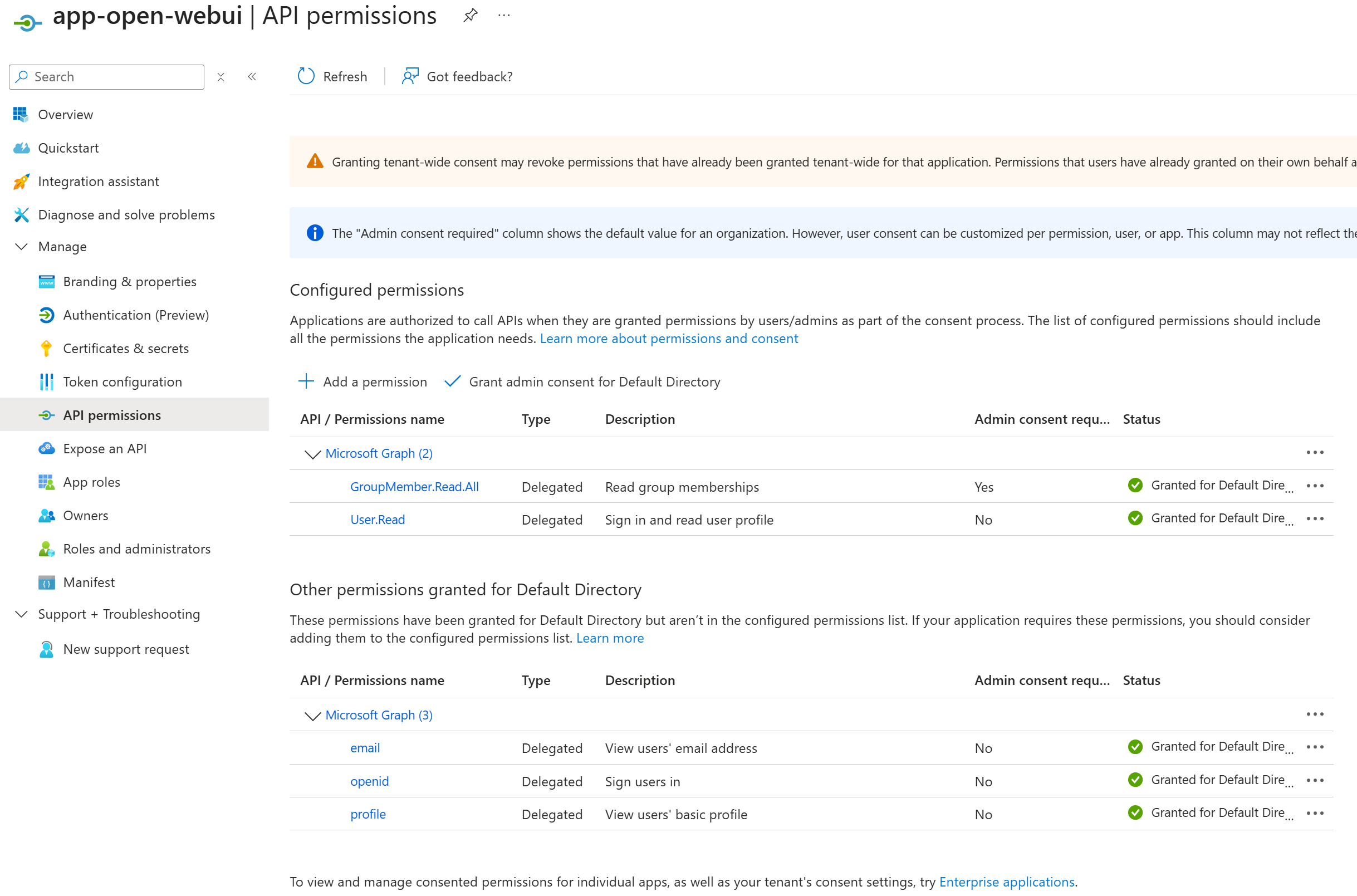
Task: Go to Token configuration menu item
Action: coord(123,381)
